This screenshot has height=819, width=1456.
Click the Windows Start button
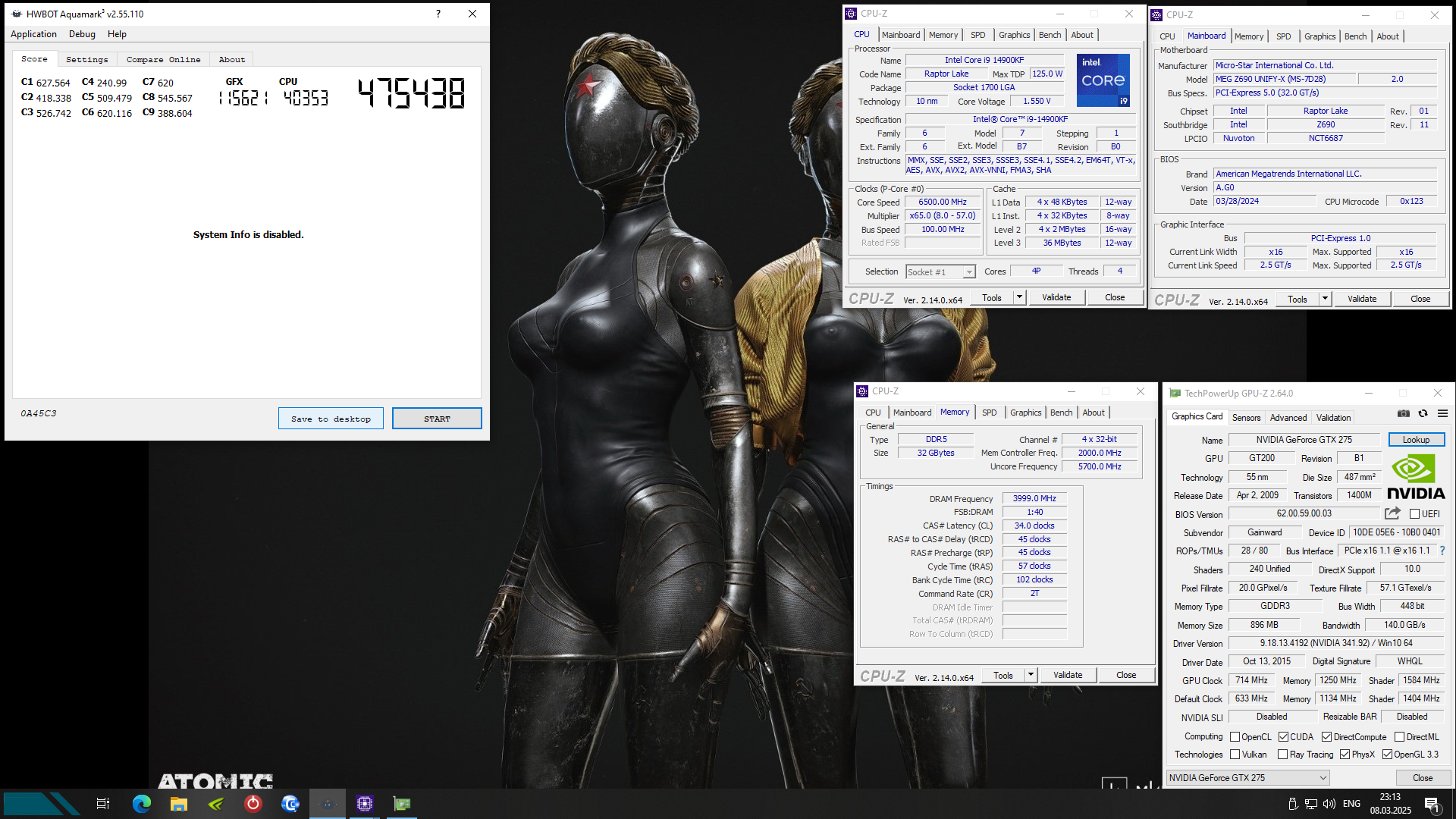(x=42, y=804)
